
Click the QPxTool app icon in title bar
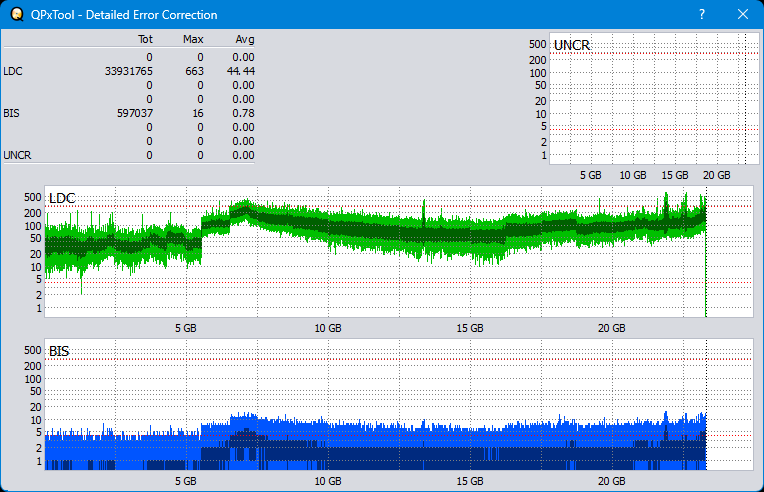click(x=17, y=15)
